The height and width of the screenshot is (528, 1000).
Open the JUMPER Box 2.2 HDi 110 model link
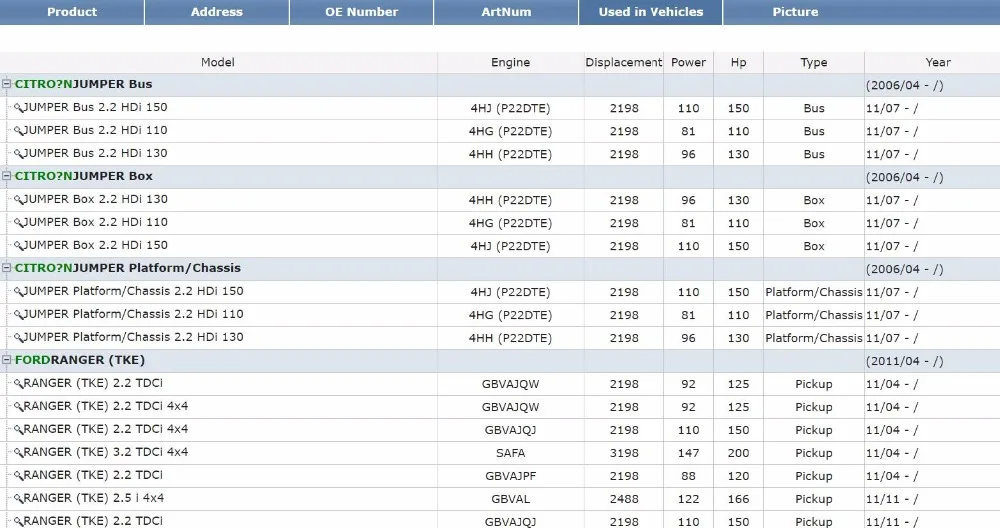click(96, 222)
